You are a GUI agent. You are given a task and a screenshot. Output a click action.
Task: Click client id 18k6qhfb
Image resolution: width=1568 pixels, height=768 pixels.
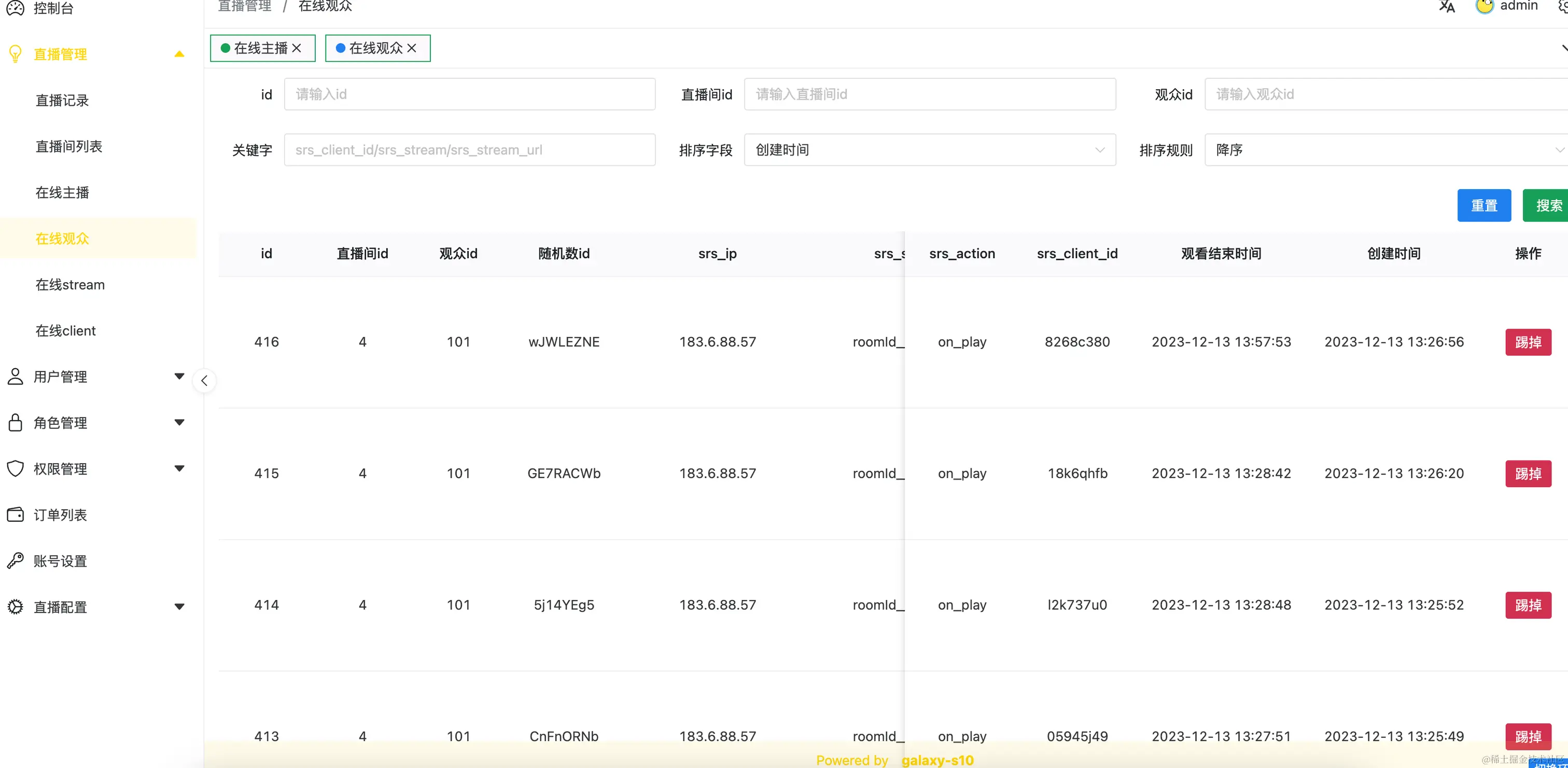(x=1077, y=473)
